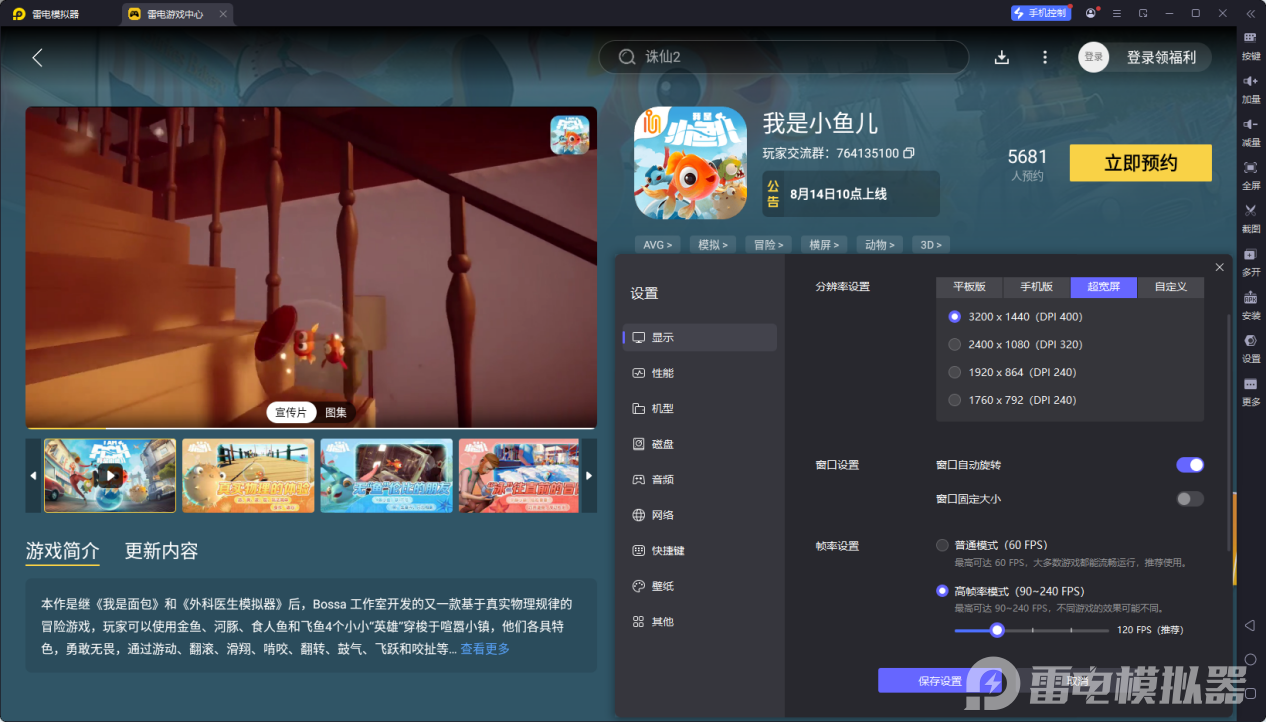The image size is (1266, 722).
Task: Open the 横屏 > tag
Action: point(825,244)
